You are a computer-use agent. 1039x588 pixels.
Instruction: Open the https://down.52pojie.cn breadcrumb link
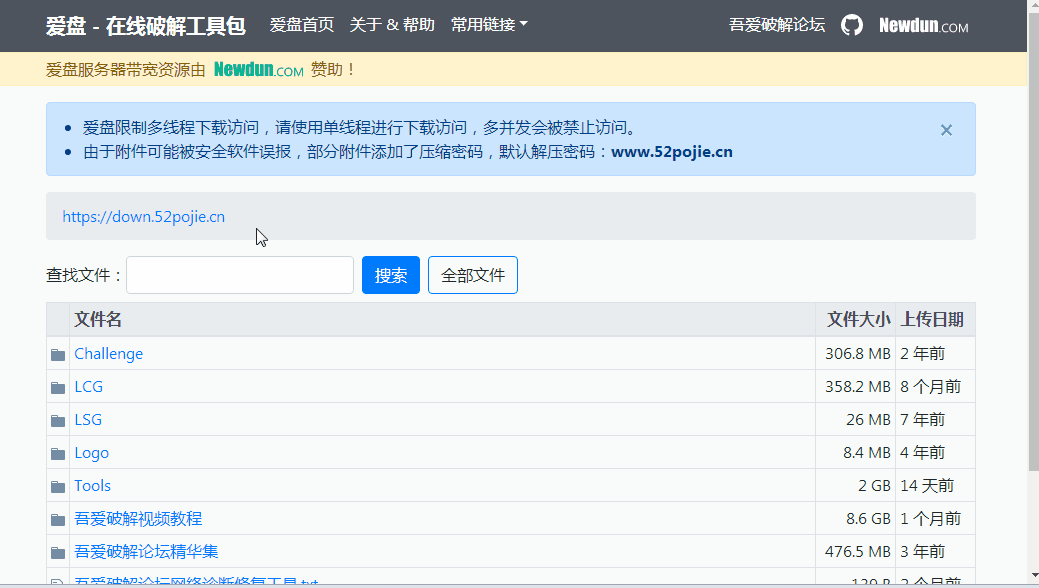143,216
